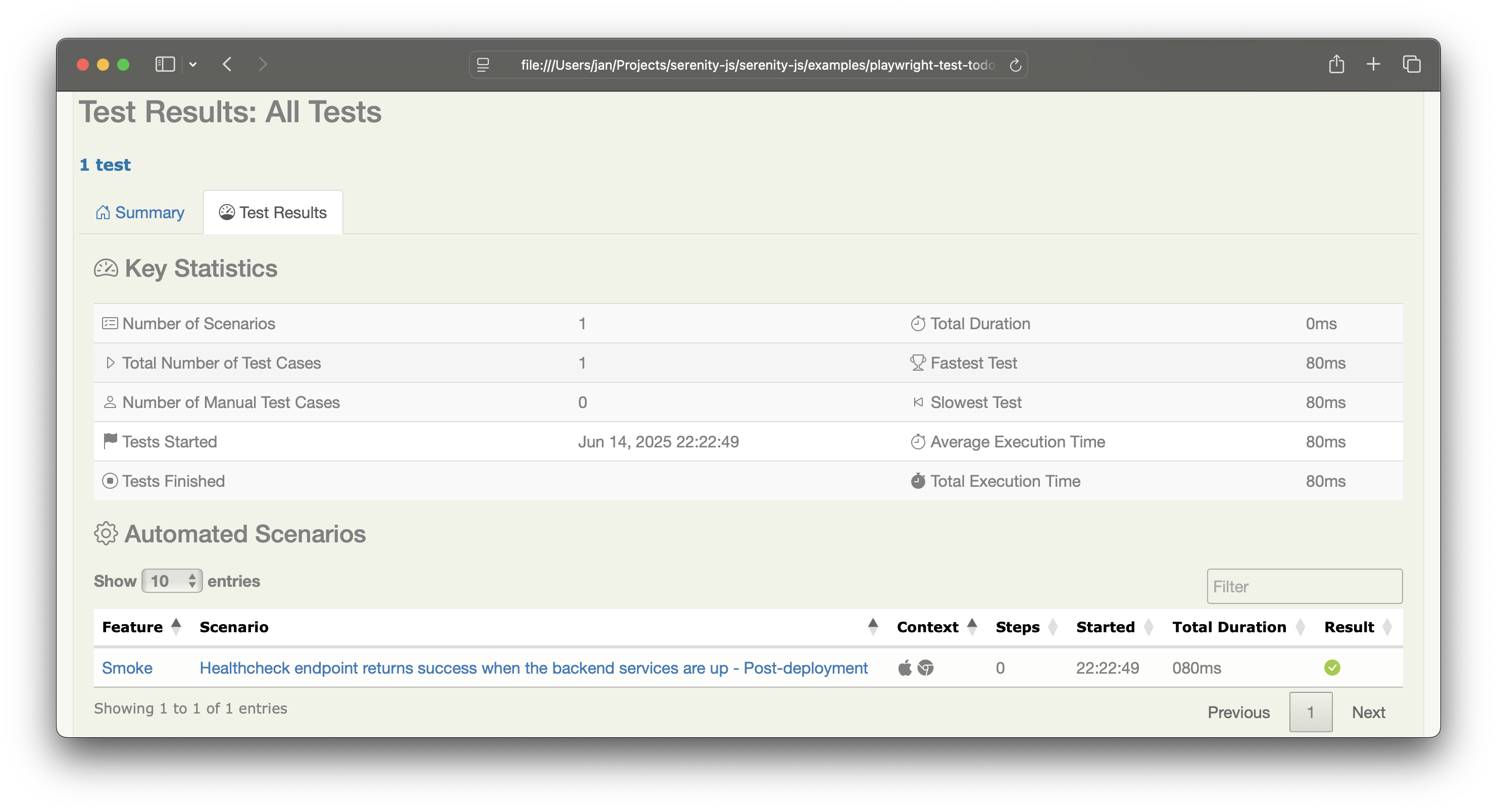Click the Fastest Test trophy icon
1497x812 pixels.
pos(918,363)
